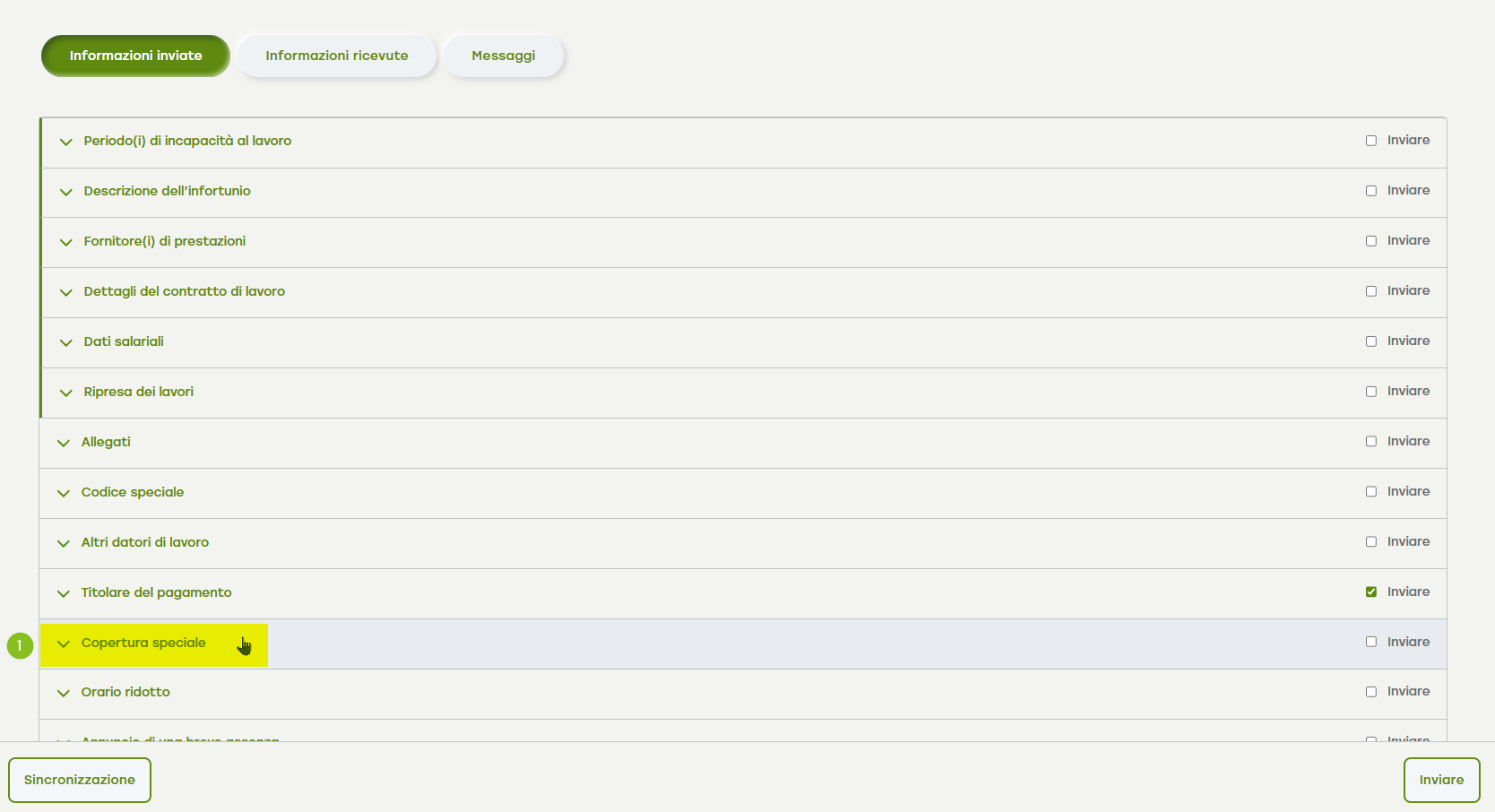Expand Dettagli del contratto di lavoro chevron
Screen dimensions: 1495x812
pos(65,292)
